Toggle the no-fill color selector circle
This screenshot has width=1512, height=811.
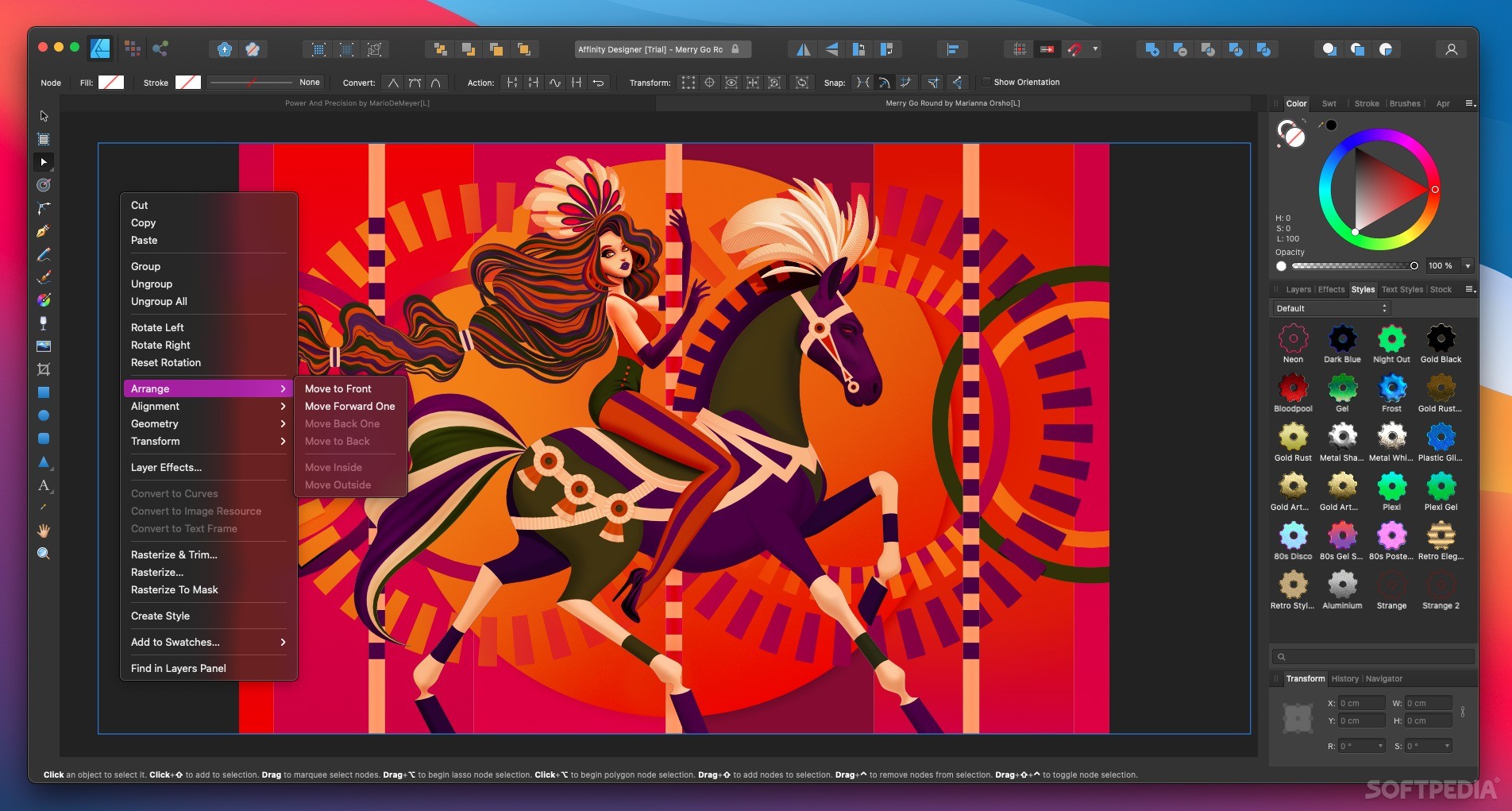point(1294,137)
